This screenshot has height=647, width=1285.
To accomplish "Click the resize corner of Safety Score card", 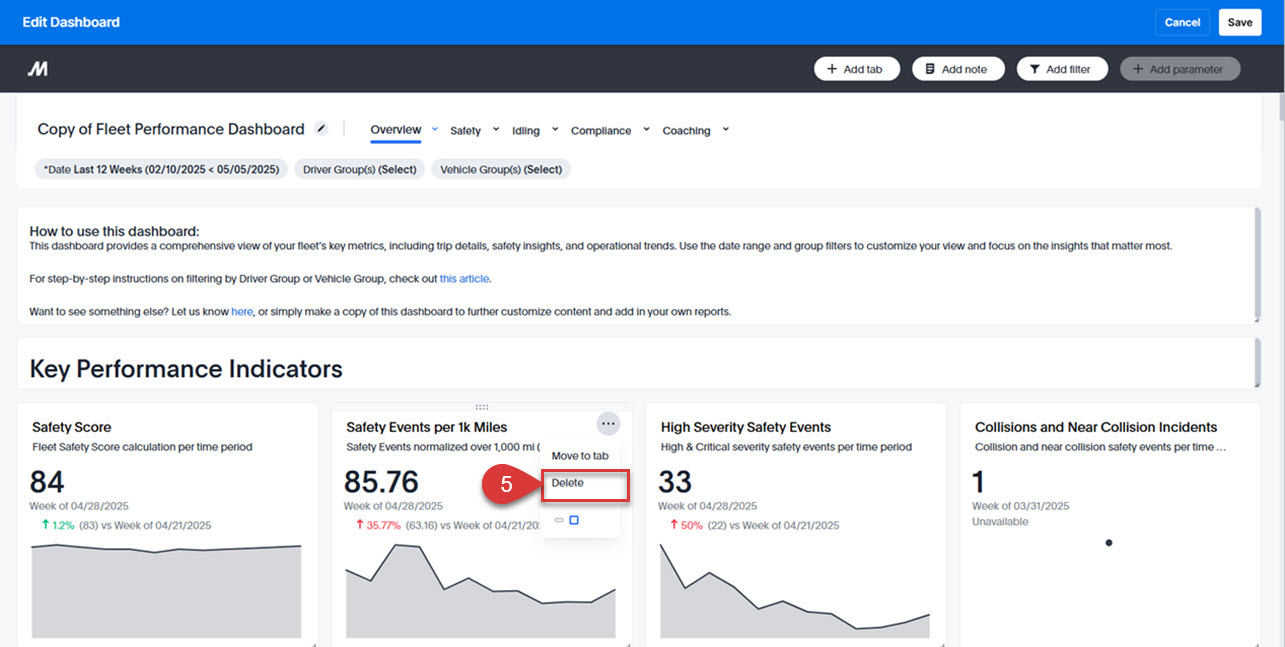I will click(313, 643).
